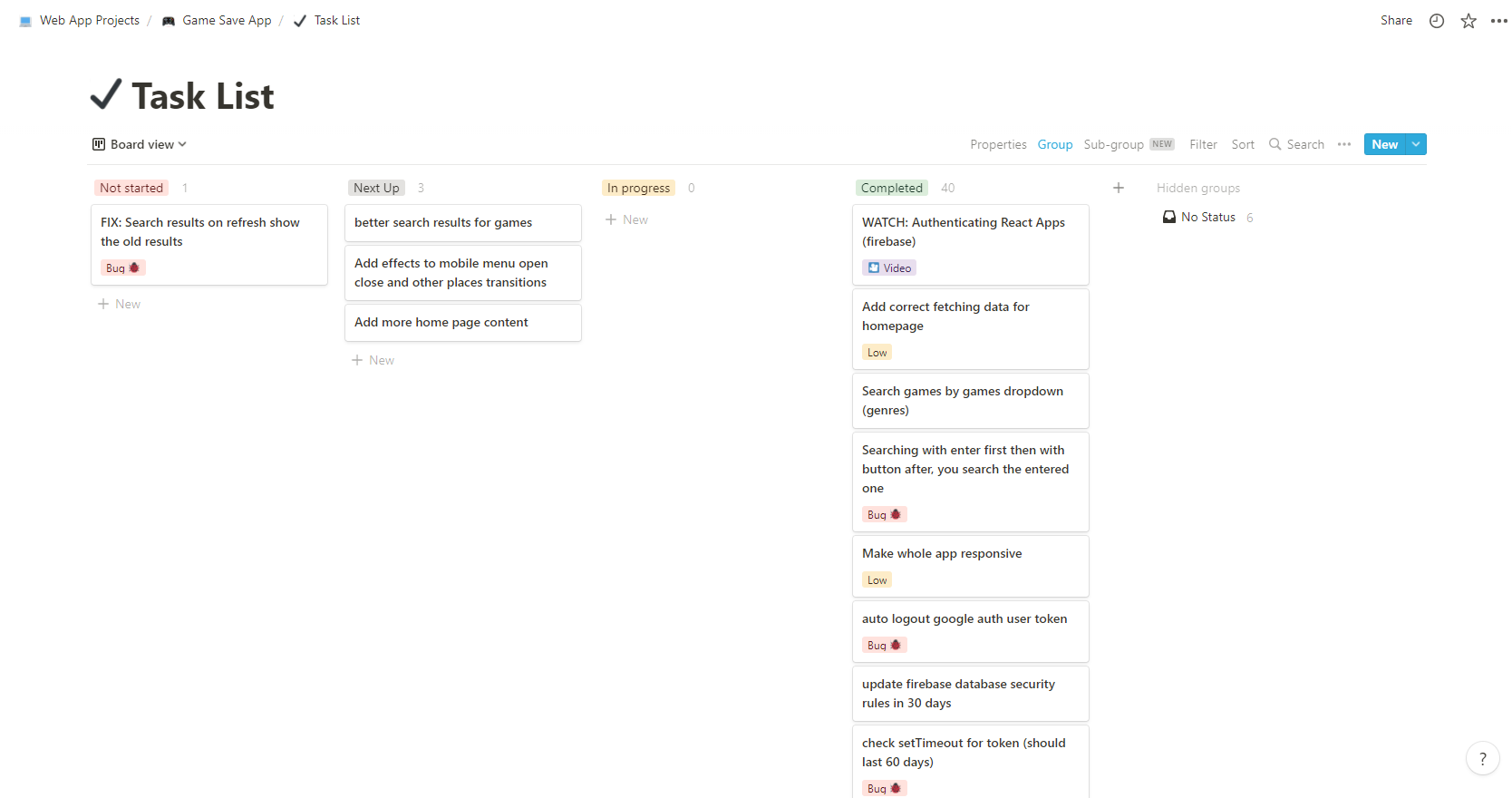Viewport: 1512px width, 798px height.
Task: Open the board toolbar three-dot menu
Action: 1344,144
